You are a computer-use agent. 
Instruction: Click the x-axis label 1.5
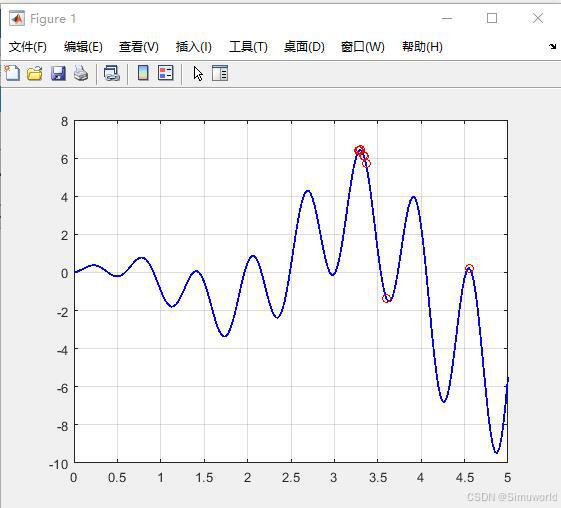click(204, 478)
